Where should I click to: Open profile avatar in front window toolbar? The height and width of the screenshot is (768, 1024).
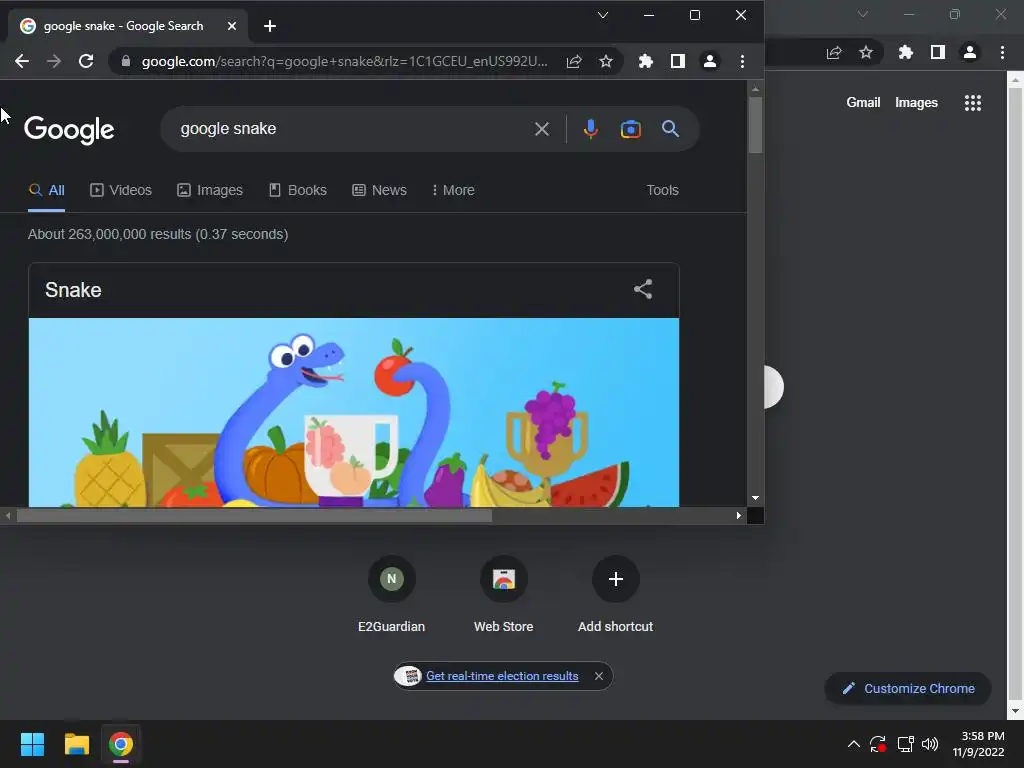(710, 61)
